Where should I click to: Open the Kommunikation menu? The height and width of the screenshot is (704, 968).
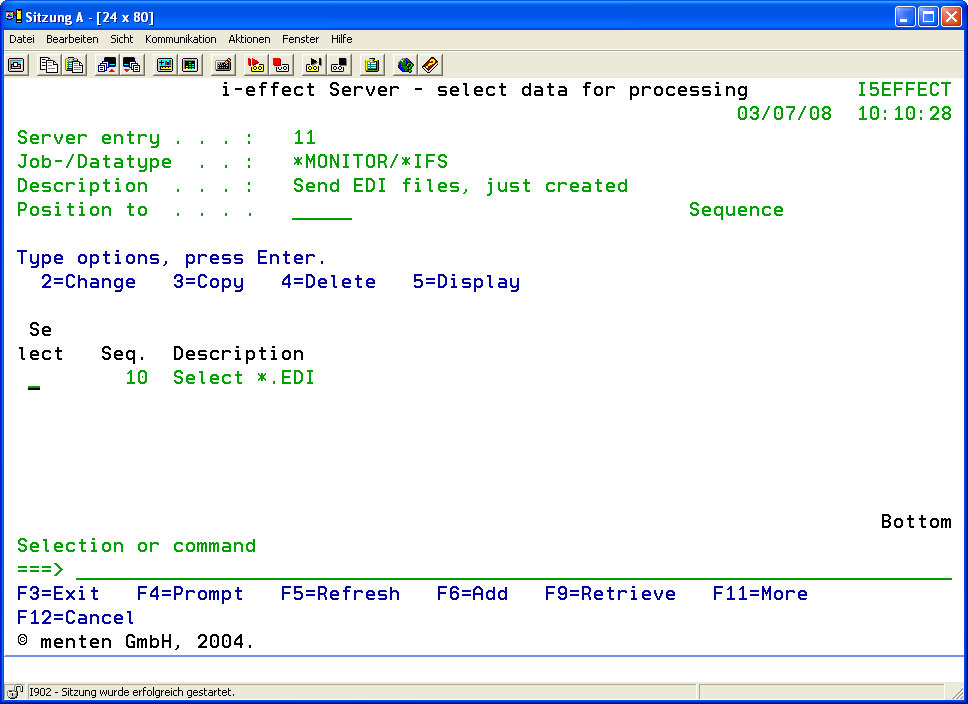180,39
